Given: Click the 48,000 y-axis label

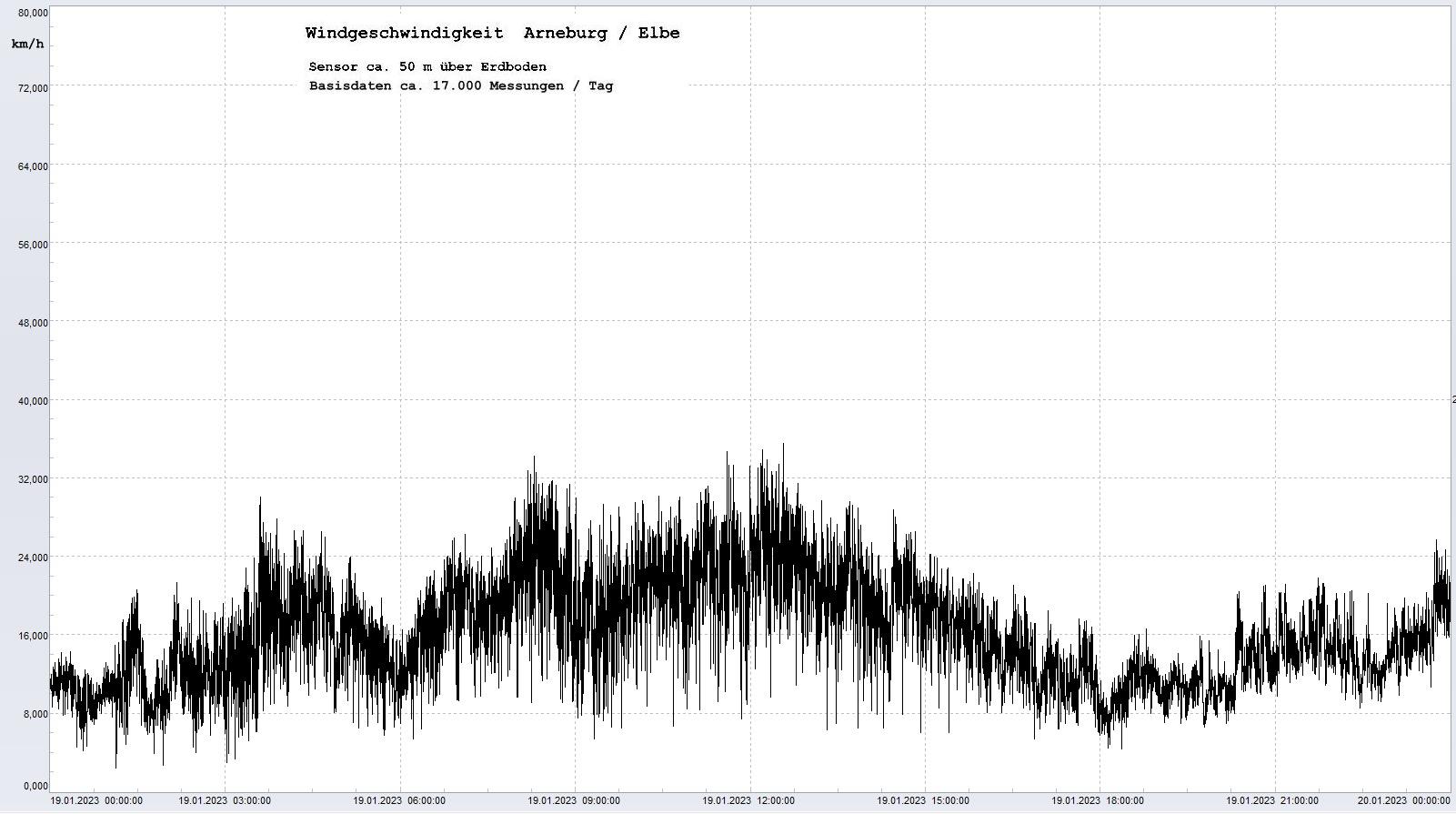Looking at the screenshot, I should (x=33, y=323).
